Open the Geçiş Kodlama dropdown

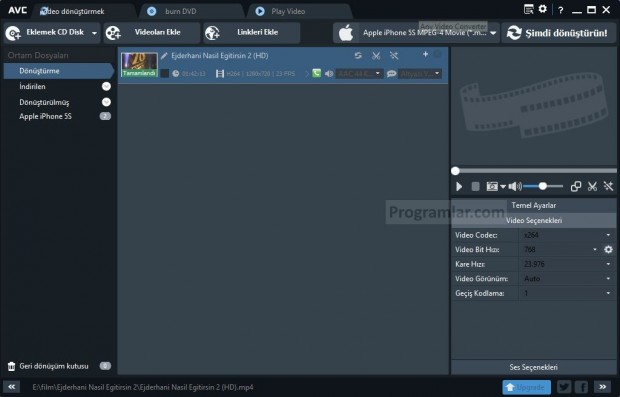tap(567, 293)
